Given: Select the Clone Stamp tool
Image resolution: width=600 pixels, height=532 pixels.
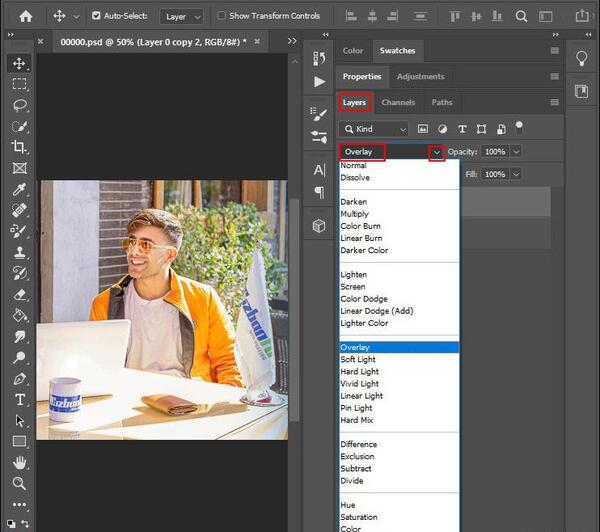Looking at the screenshot, I should [19, 252].
